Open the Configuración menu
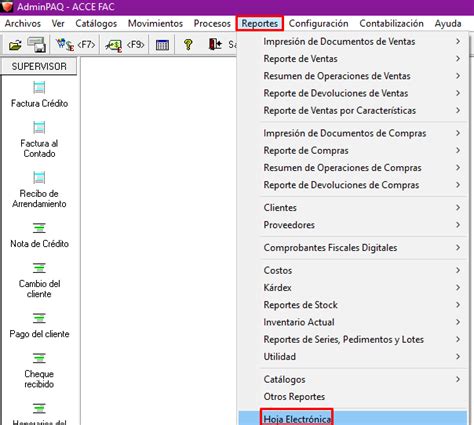This screenshot has height=425, width=474. click(318, 24)
